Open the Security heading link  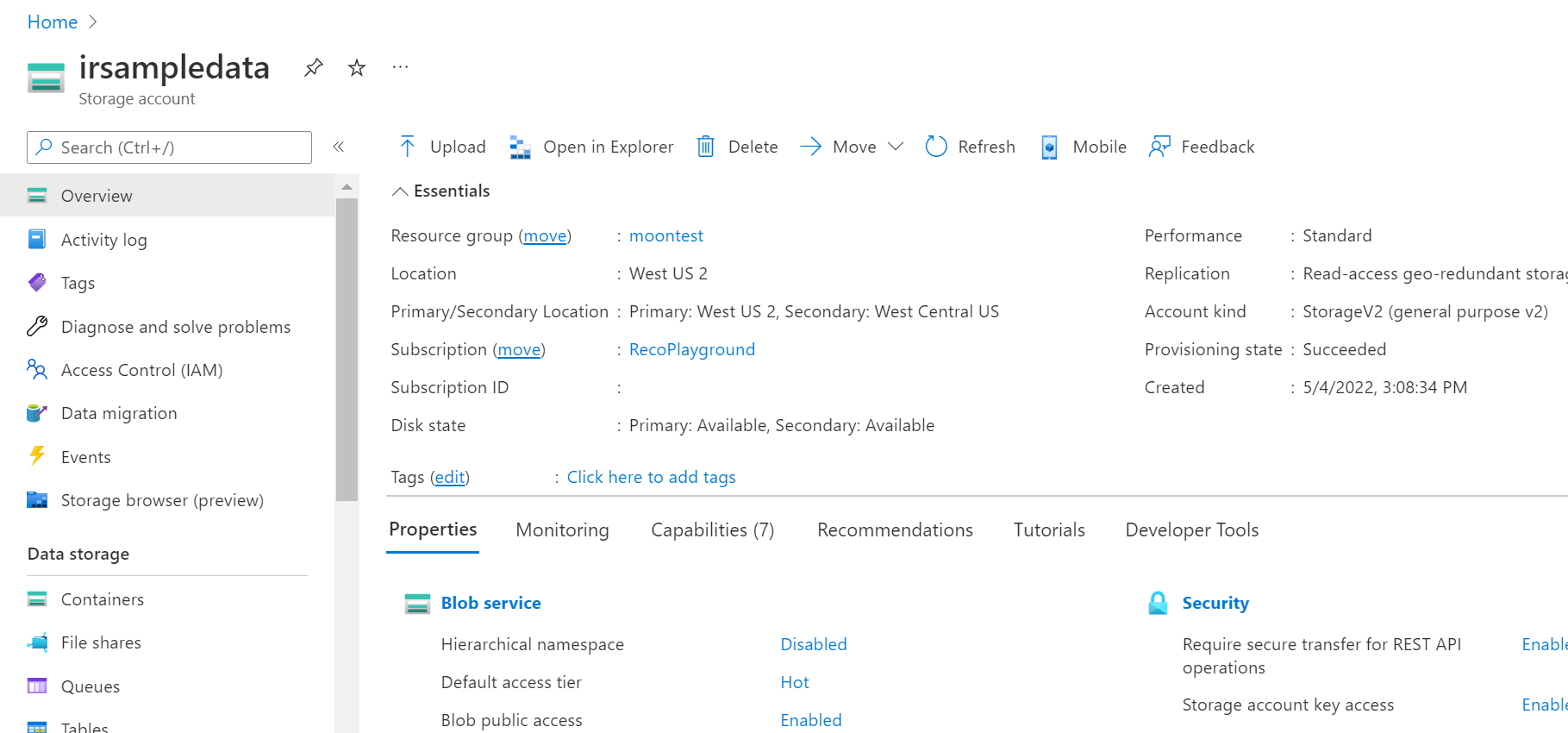[x=1215, y=603]
